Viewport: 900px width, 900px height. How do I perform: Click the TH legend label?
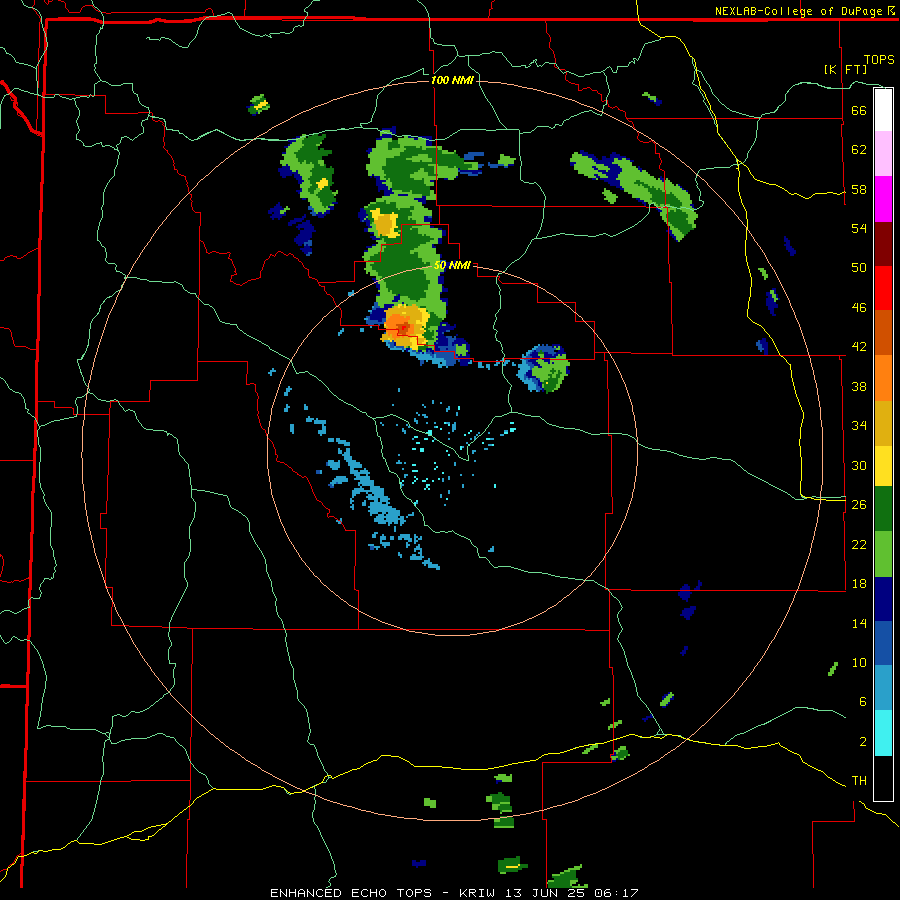859,781
